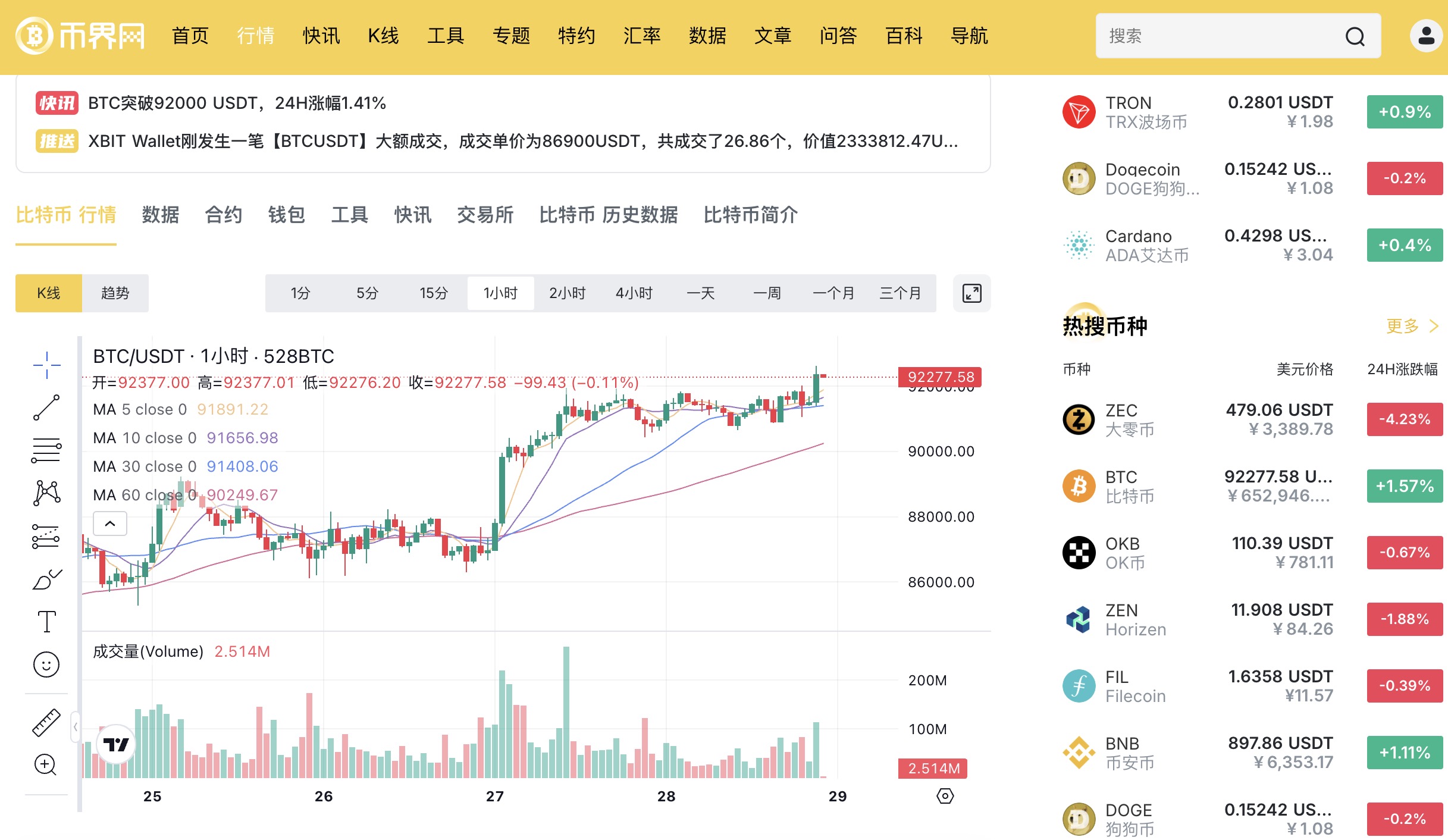Open the 比特币 历史数据 tab
Viewport: 1448px width, 840px height.
(608, 215)
